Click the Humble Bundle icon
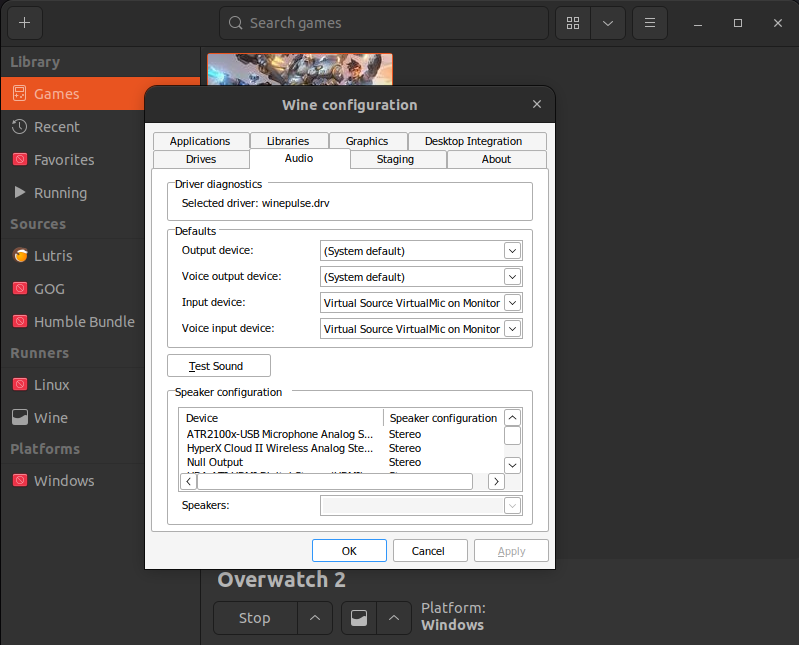This screenshot has width=799, height=645. click(20, 321)
